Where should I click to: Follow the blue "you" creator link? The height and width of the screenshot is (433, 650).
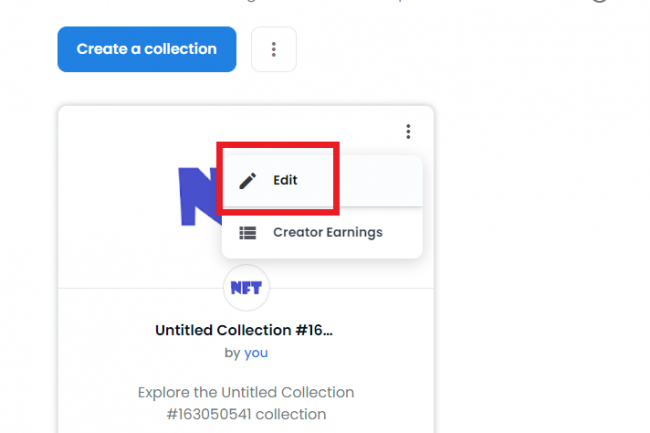click(x=256, y=353)
